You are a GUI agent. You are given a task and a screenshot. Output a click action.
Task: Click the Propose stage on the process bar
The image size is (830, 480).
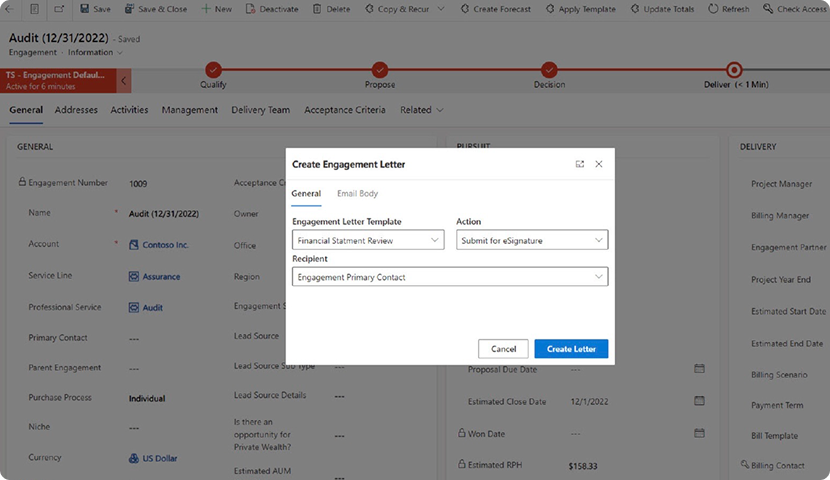[x=380, y=70]
